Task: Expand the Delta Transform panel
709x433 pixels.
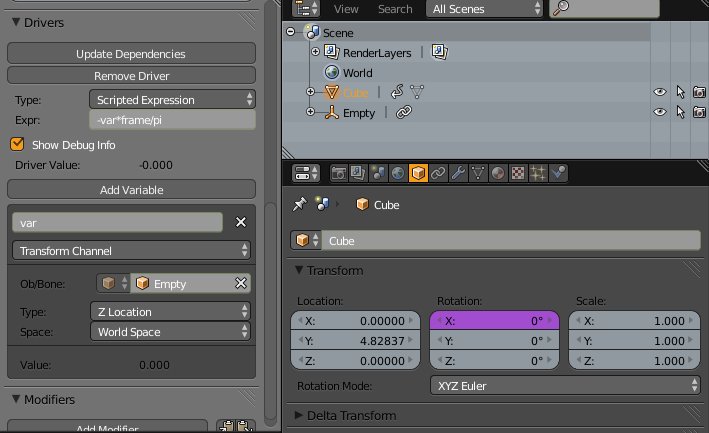Action: tap(299, 415)
